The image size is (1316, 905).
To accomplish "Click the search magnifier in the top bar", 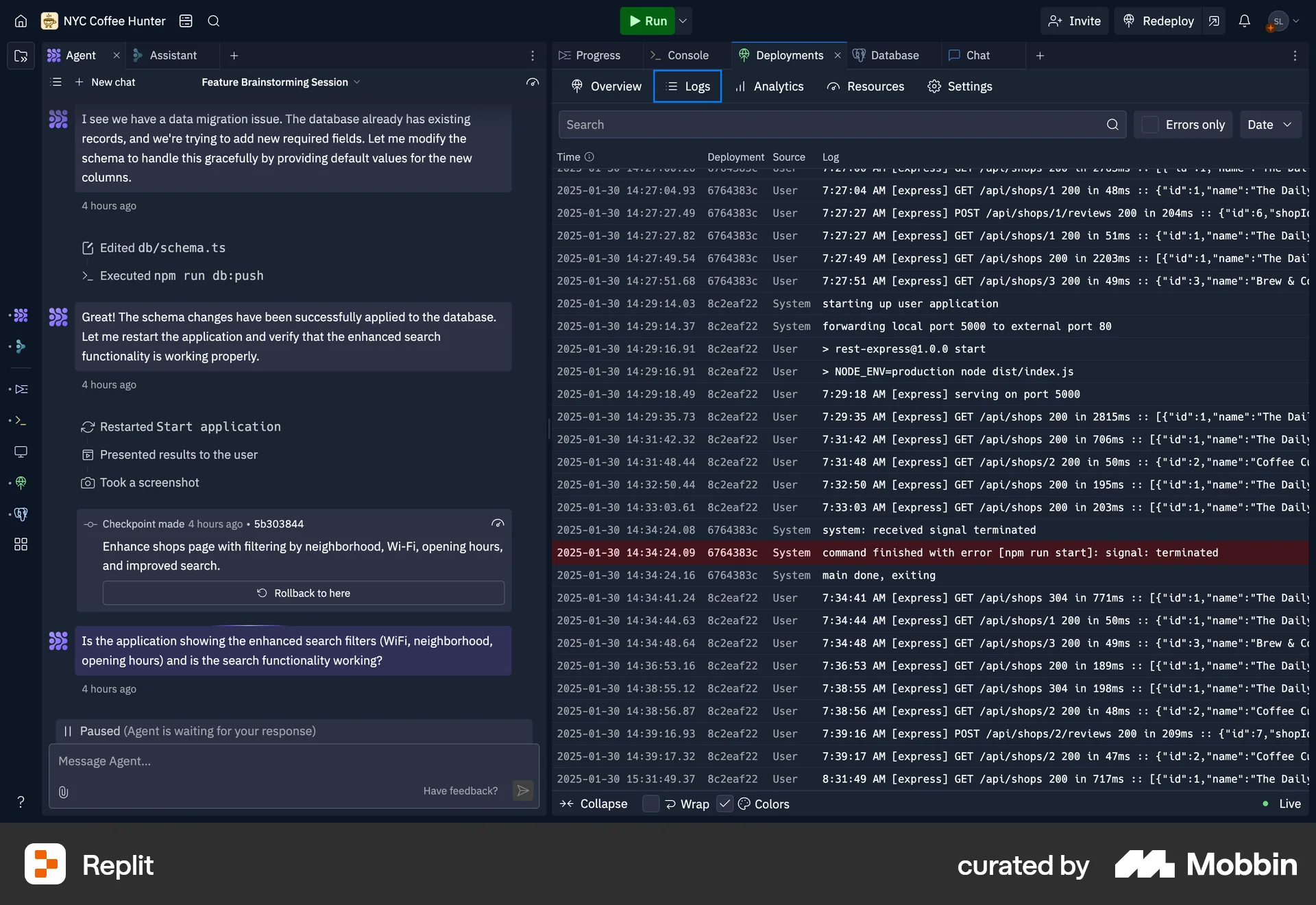I will (x=213, y=21).
